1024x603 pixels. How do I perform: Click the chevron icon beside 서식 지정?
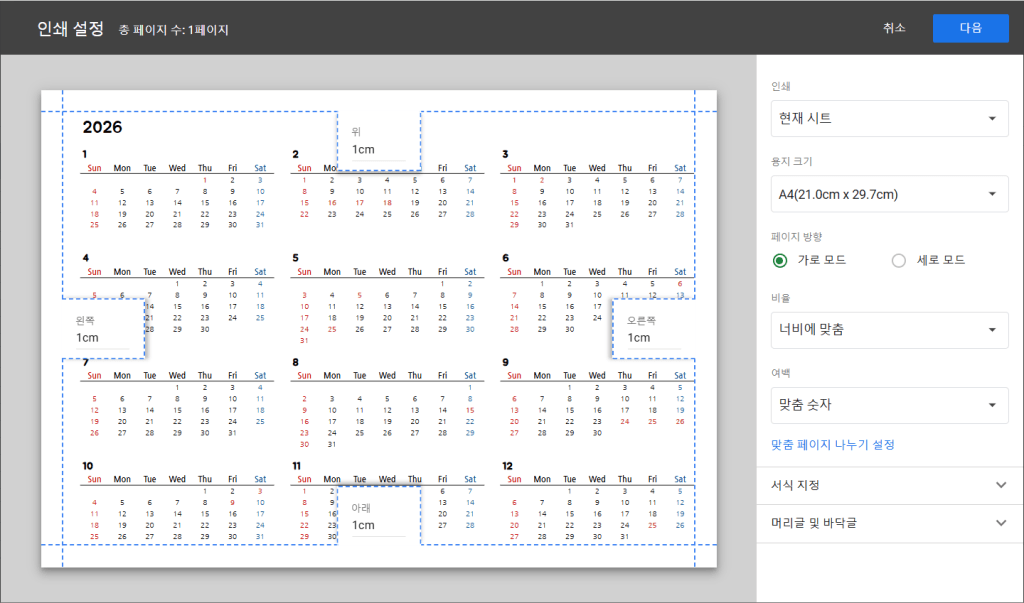[x=1002, y=485]
